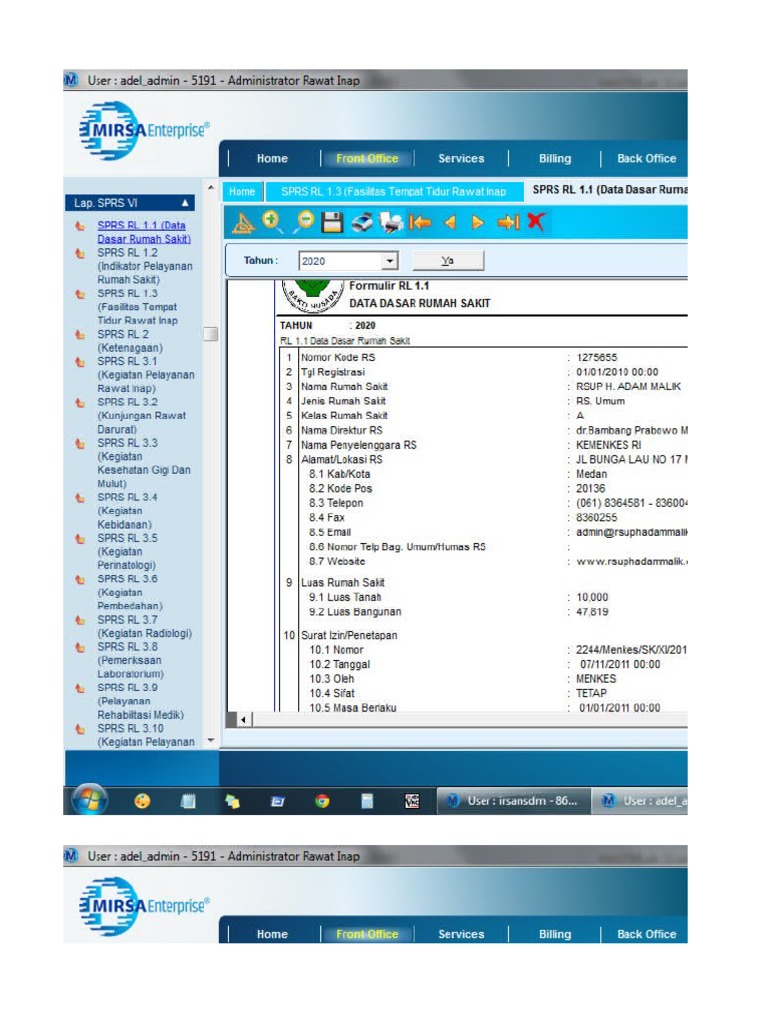Launch Paint from the taskbar palette icon
The height and width of the screenshot is (1024, 768).
click(142, 801)
